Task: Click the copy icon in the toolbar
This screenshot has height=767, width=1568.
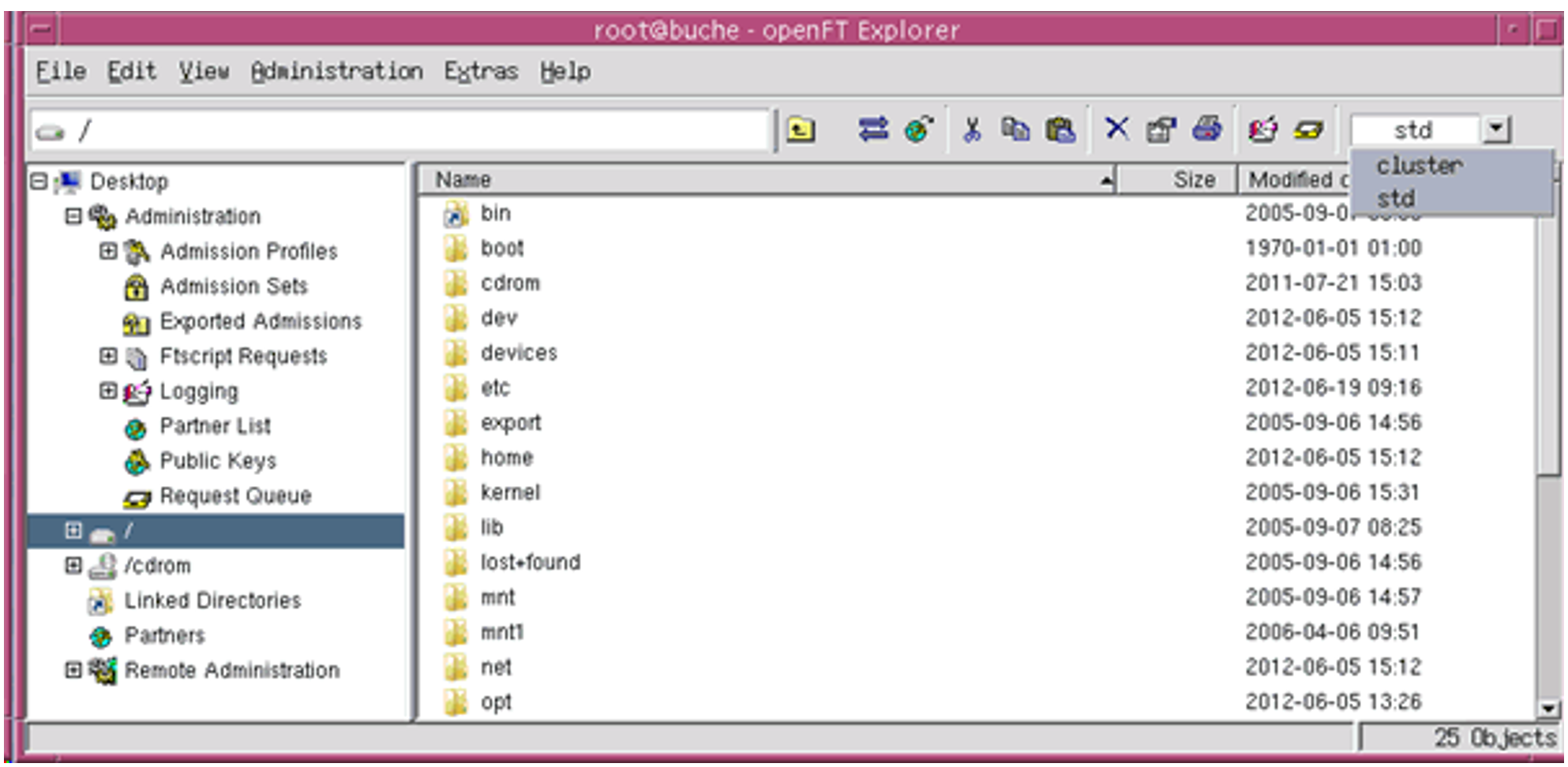Action: pyautogui.click(x=1015, y=129)
